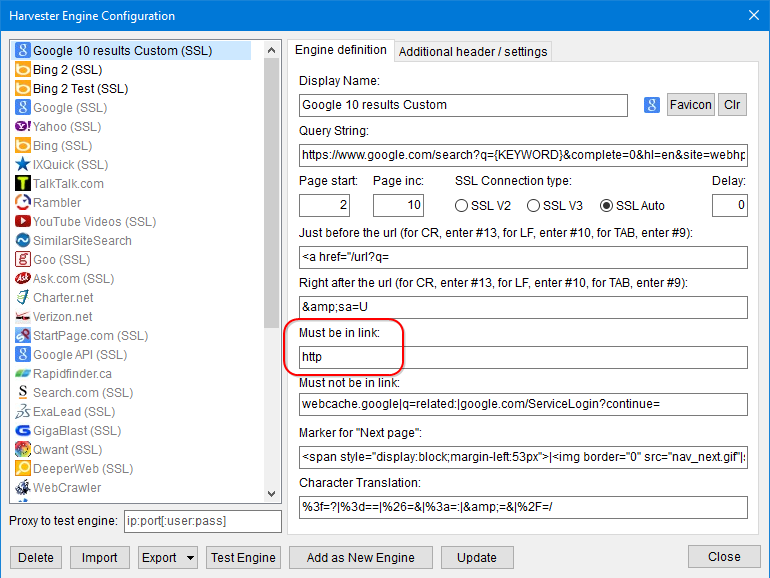Click the Right after the url field

tap(523, 307)
